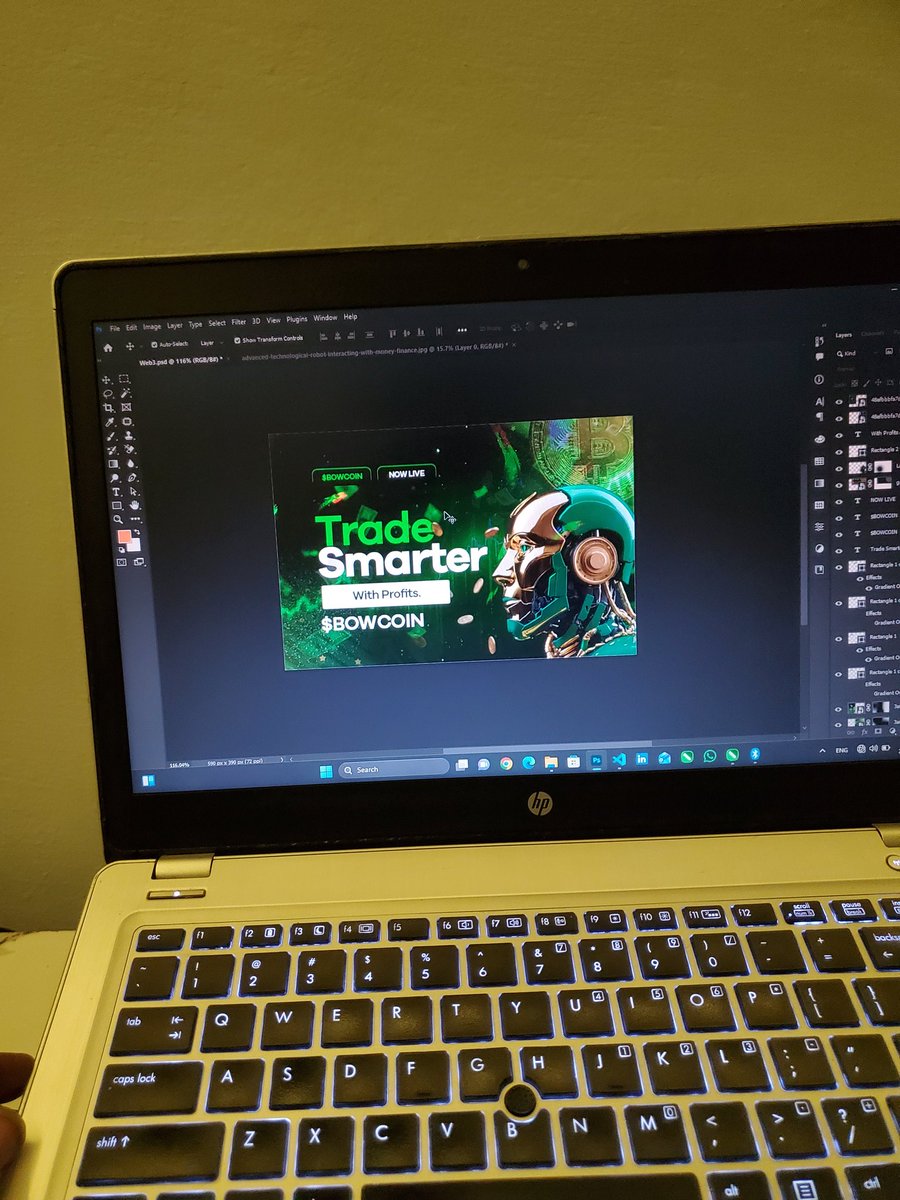Select the Brush tool
This screenshot has width=900, height=1200.
tap(111, 436)
